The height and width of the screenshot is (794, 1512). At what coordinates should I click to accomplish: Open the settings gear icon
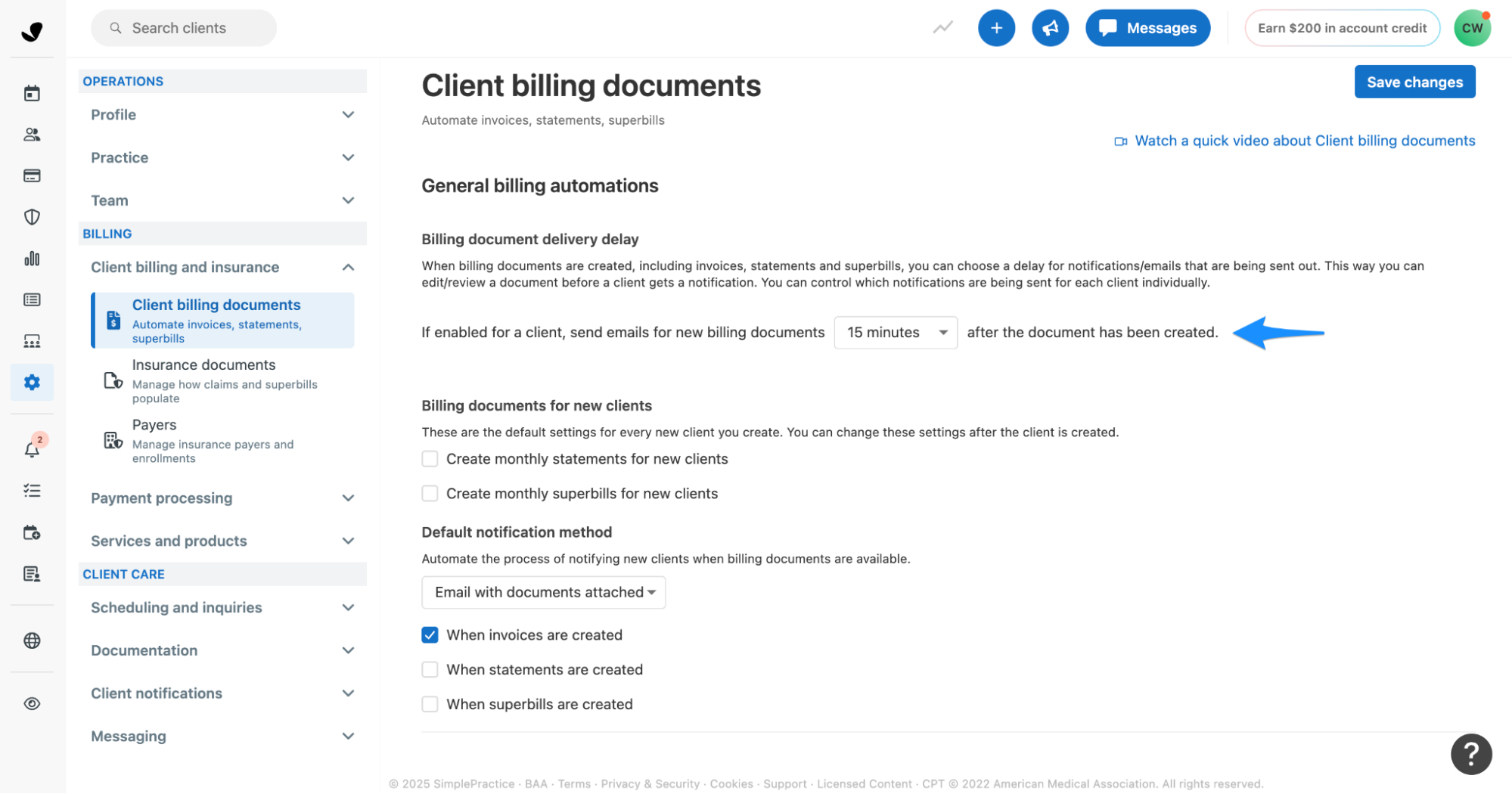point(32,382)
